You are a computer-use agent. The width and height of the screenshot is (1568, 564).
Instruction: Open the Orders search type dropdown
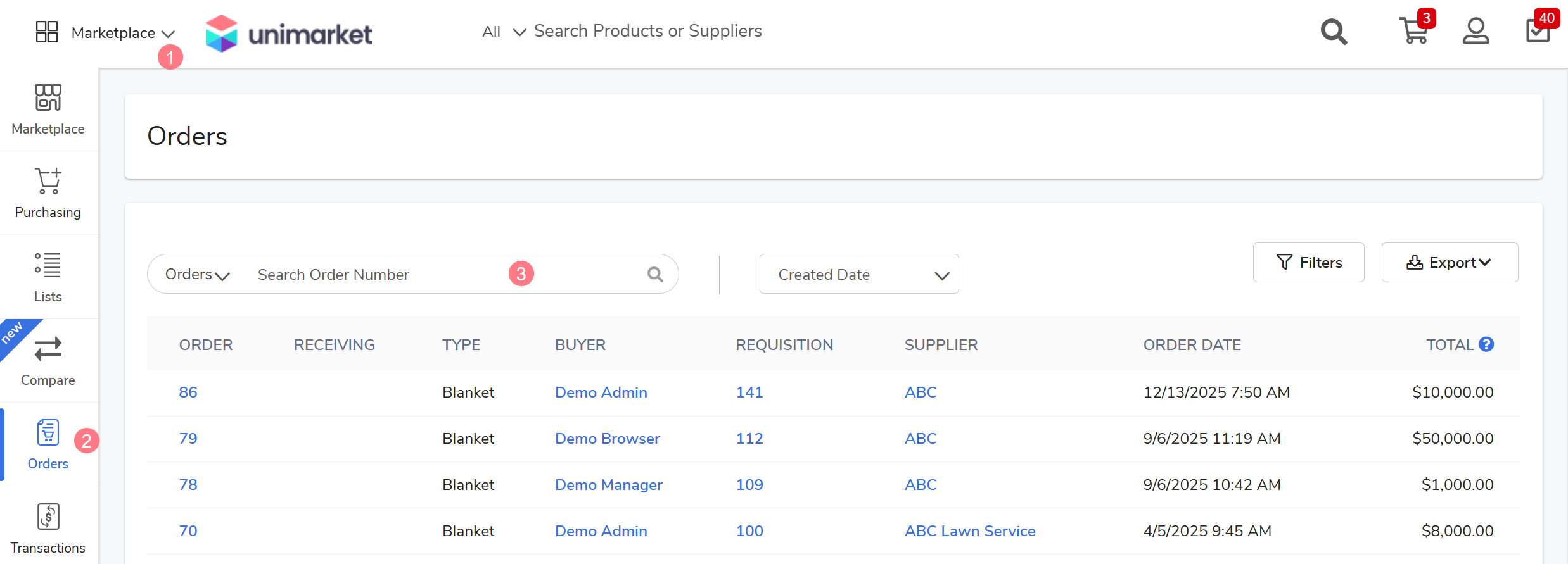click(x=197, y=275)
